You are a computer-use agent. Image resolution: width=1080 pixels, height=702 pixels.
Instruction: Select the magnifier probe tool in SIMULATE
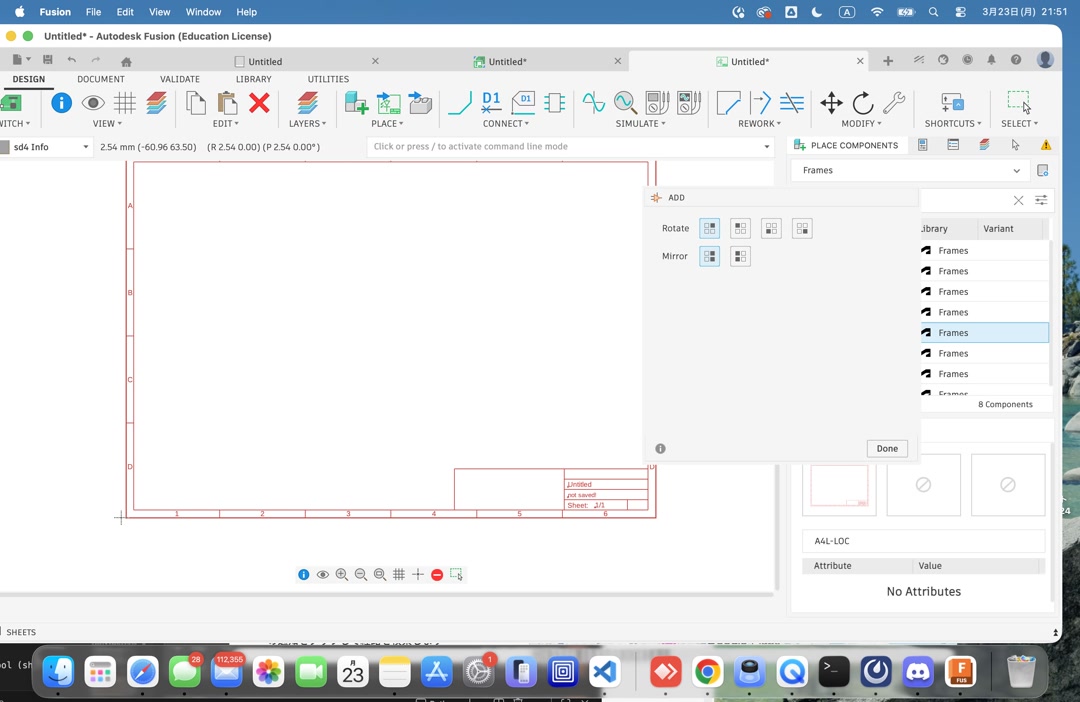pyautogui.click(x=625, y=103)
